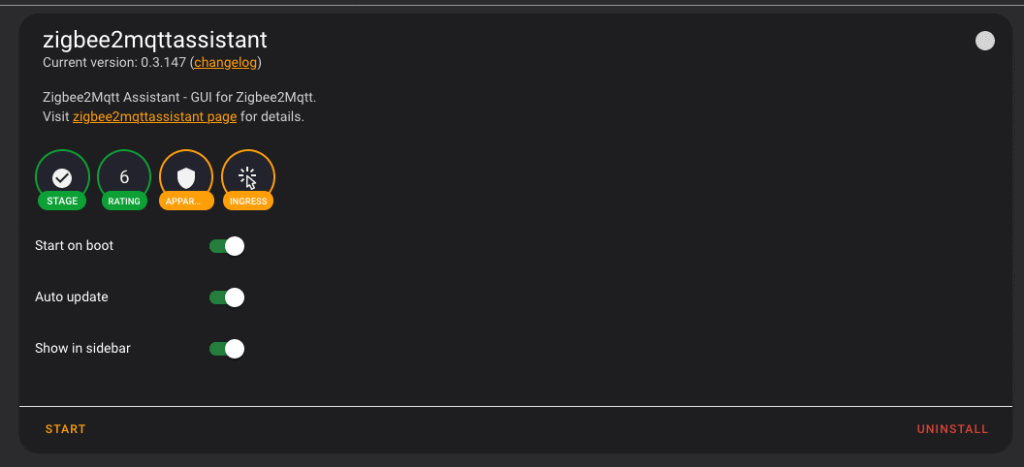Screen dimensions: 1024x467
Task: Select the orange INGRESS badge label
Action: (248, 201)
